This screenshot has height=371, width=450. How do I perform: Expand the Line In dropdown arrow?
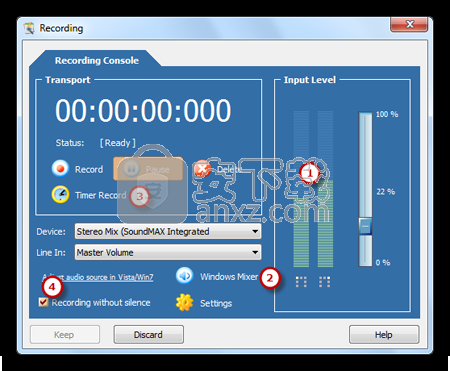coord(255,252)
